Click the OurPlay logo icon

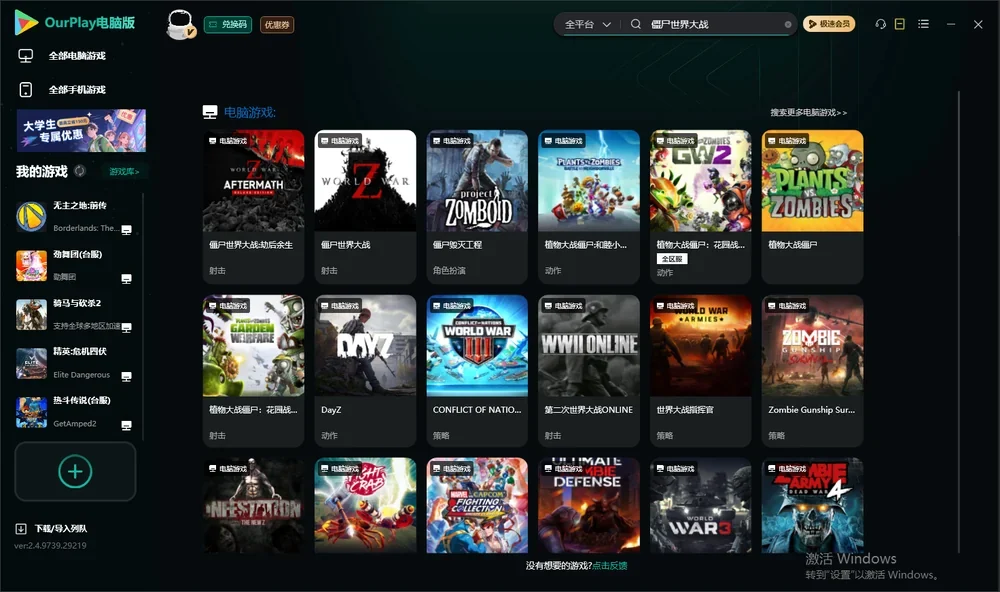26,22
